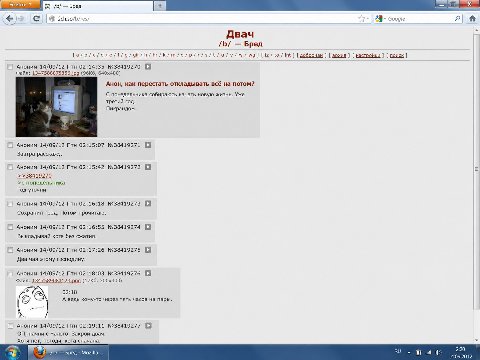Image resolution: width=480 pixels, height=360 pixels.
Task: Open the Windows Start orb
Action: [x=12, y=352]
